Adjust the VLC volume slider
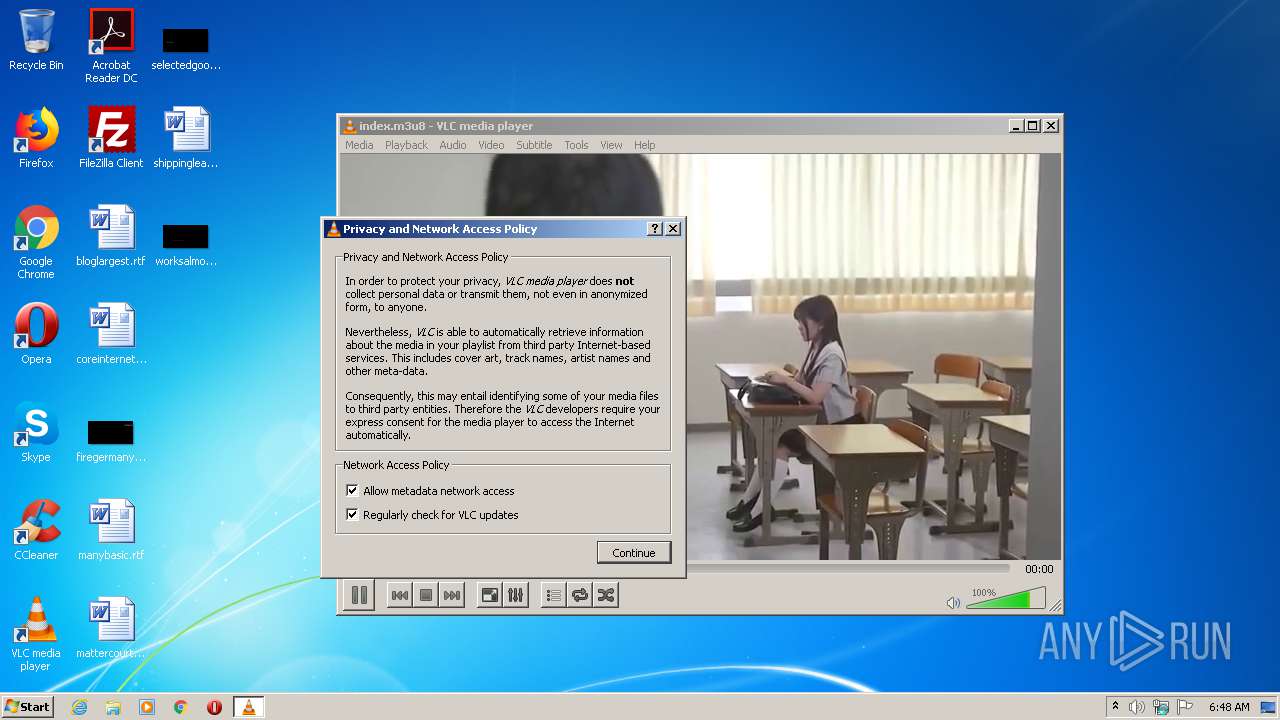The height and width of the screenshot is (720, 1280). (x=1006, y=599)
